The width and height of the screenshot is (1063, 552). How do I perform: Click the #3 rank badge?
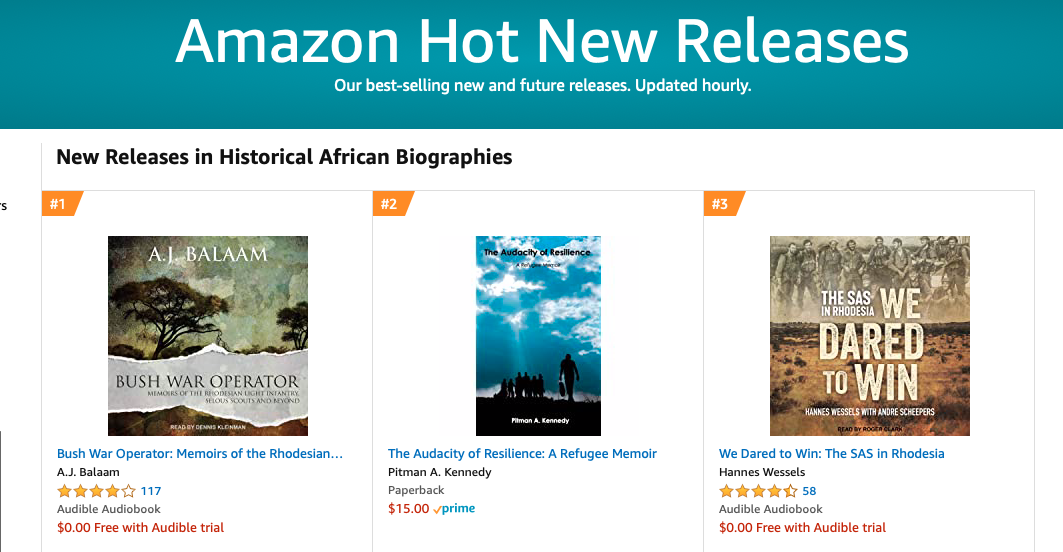(x=720, y=204)
